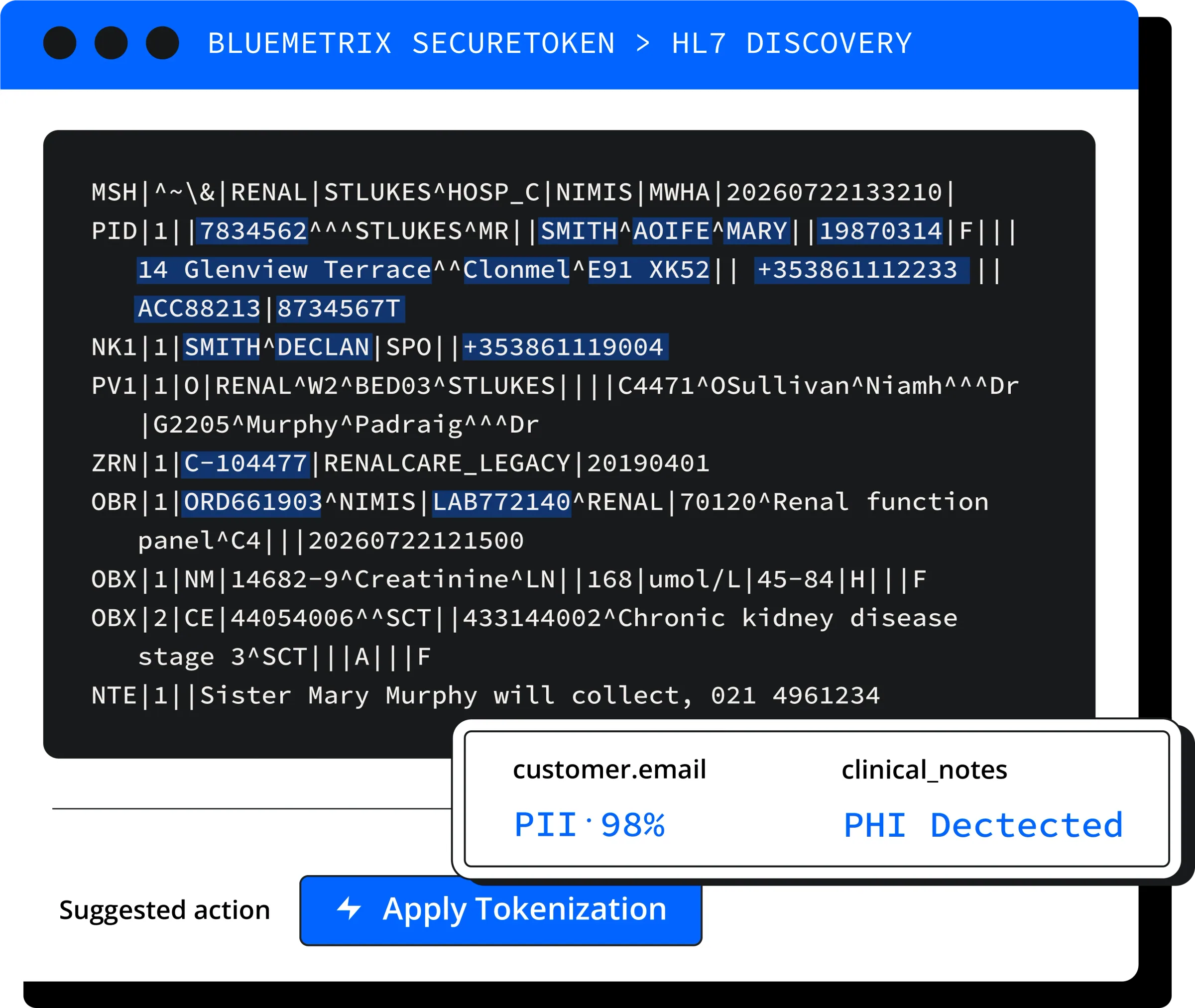Click the PII · 98% result
The width and height of the screenshot is (1195, 1008).
tap(590, 825)
